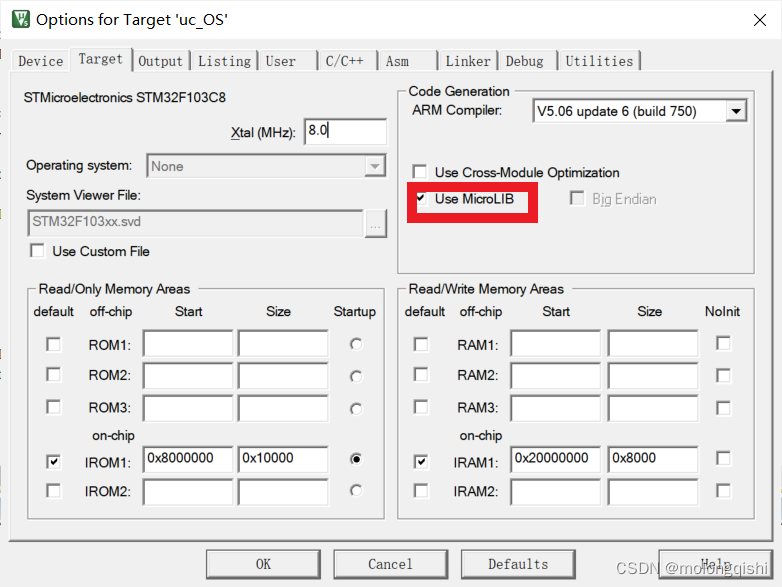Enable the IRAM1 NoInit checkbox
The width and height of the screenshot is (782, 587).
[x=723, y=458]
